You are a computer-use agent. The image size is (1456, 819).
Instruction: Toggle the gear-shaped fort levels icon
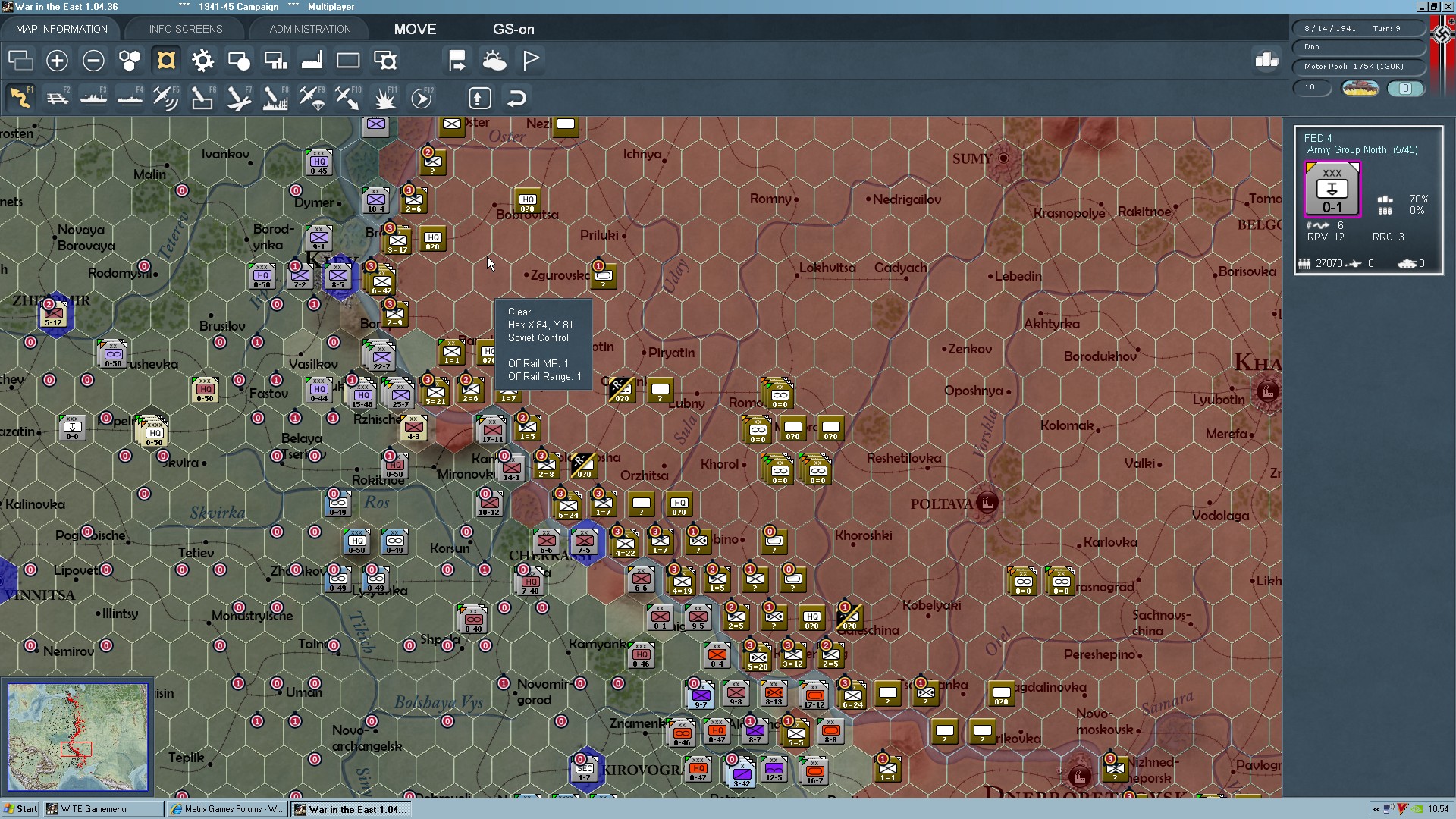(x=202, y=60)
